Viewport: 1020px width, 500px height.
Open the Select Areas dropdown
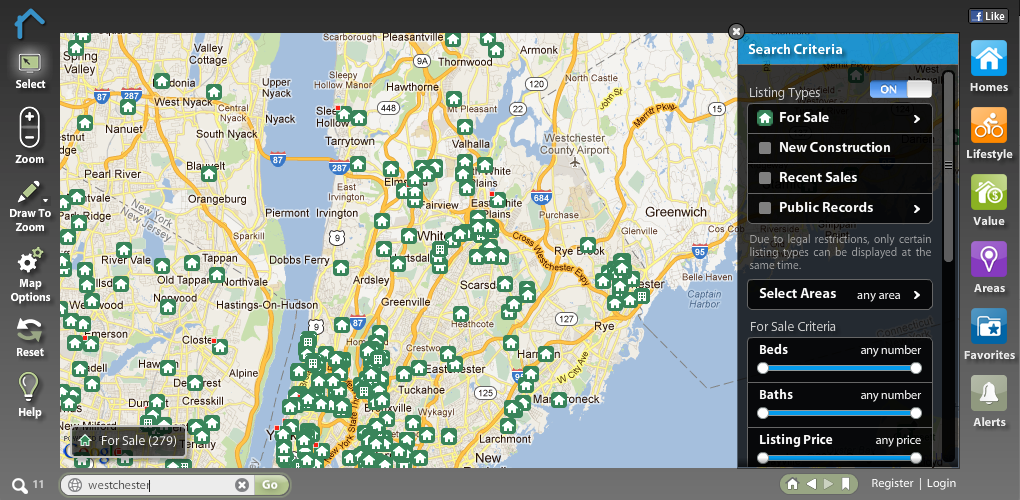tap(839, 294)
